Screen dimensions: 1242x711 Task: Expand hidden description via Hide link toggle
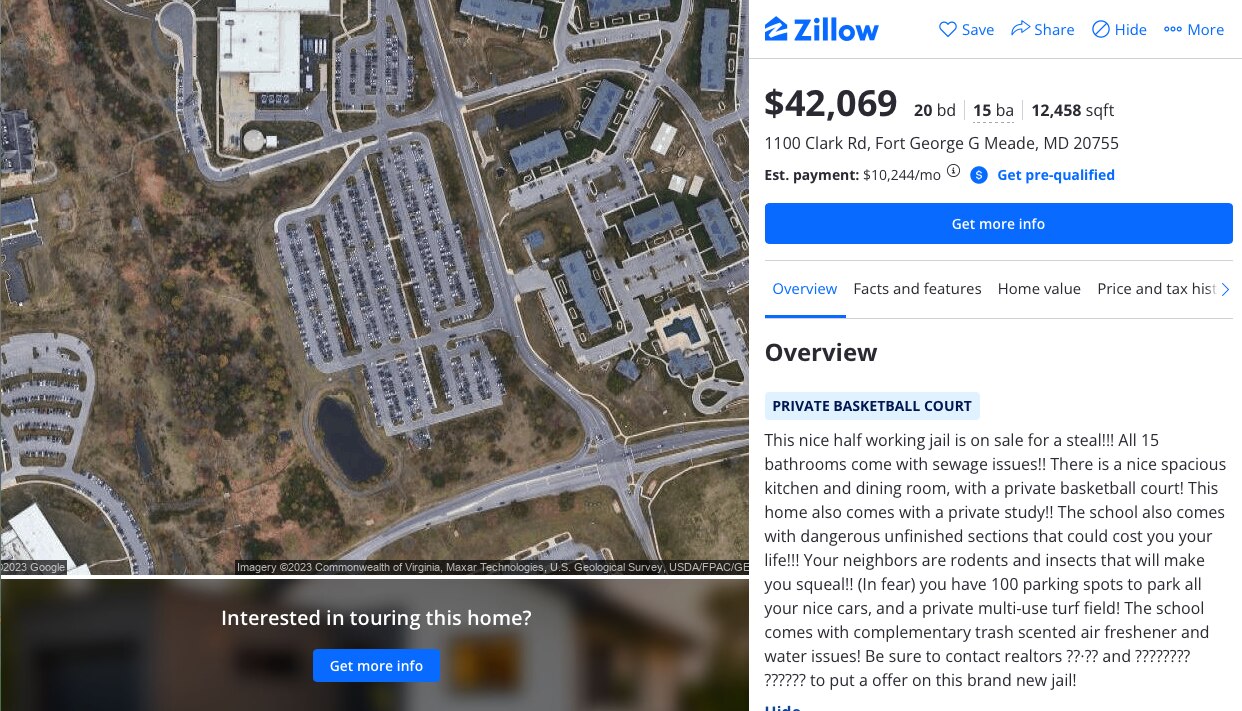pos(782,707)
